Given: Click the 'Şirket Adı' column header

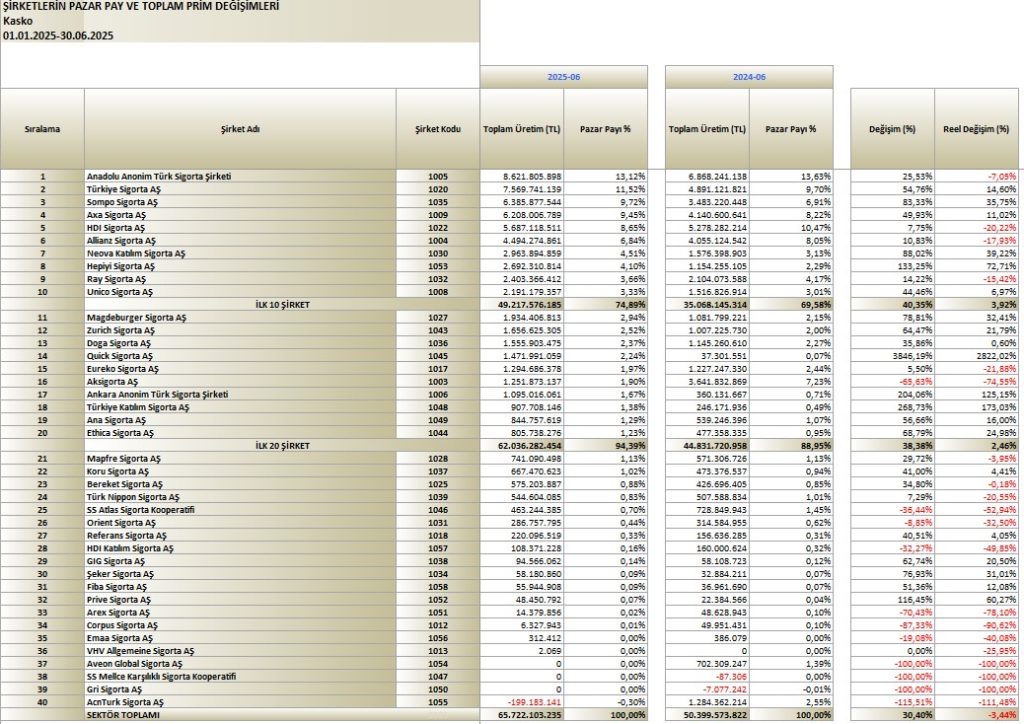Looking at the screenshot, I should click(240, 129).
